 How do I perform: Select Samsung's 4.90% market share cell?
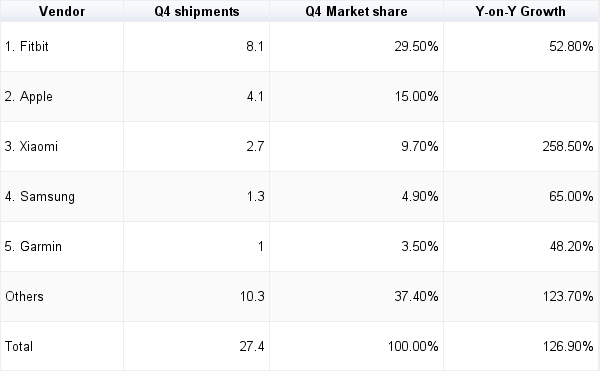coord(356,197)
